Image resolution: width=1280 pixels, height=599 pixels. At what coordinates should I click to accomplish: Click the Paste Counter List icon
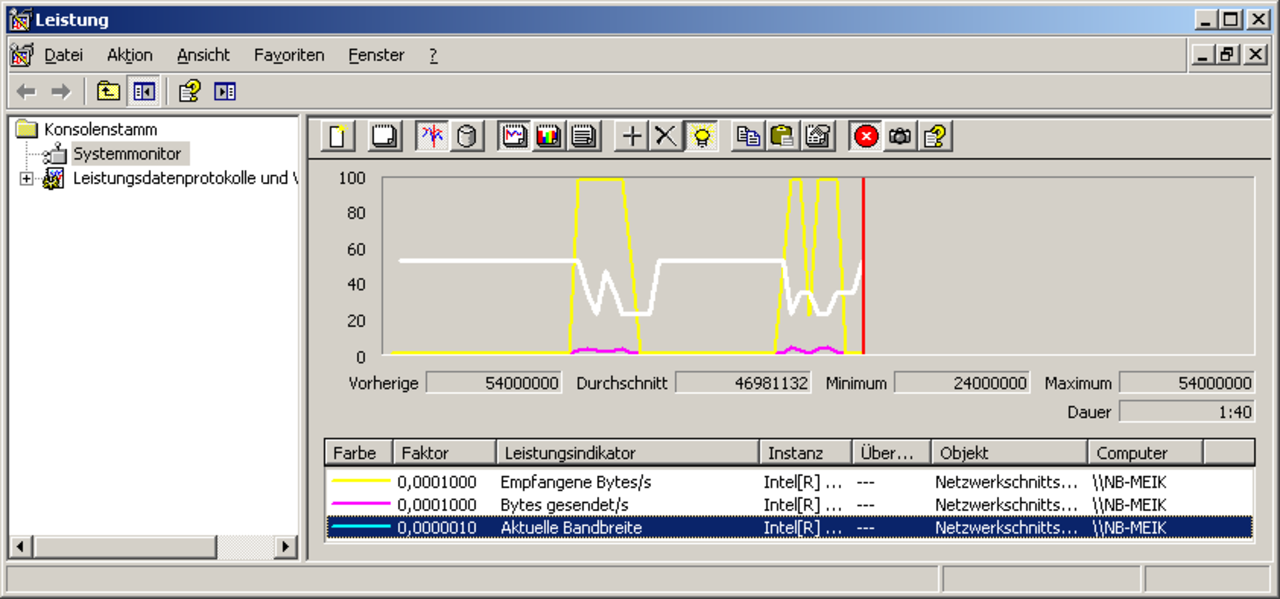tap(783, 136)
